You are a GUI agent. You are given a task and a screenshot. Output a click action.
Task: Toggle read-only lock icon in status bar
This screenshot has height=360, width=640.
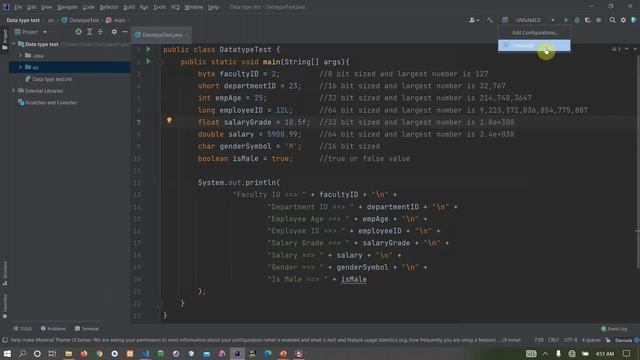(x=608, y=340)
